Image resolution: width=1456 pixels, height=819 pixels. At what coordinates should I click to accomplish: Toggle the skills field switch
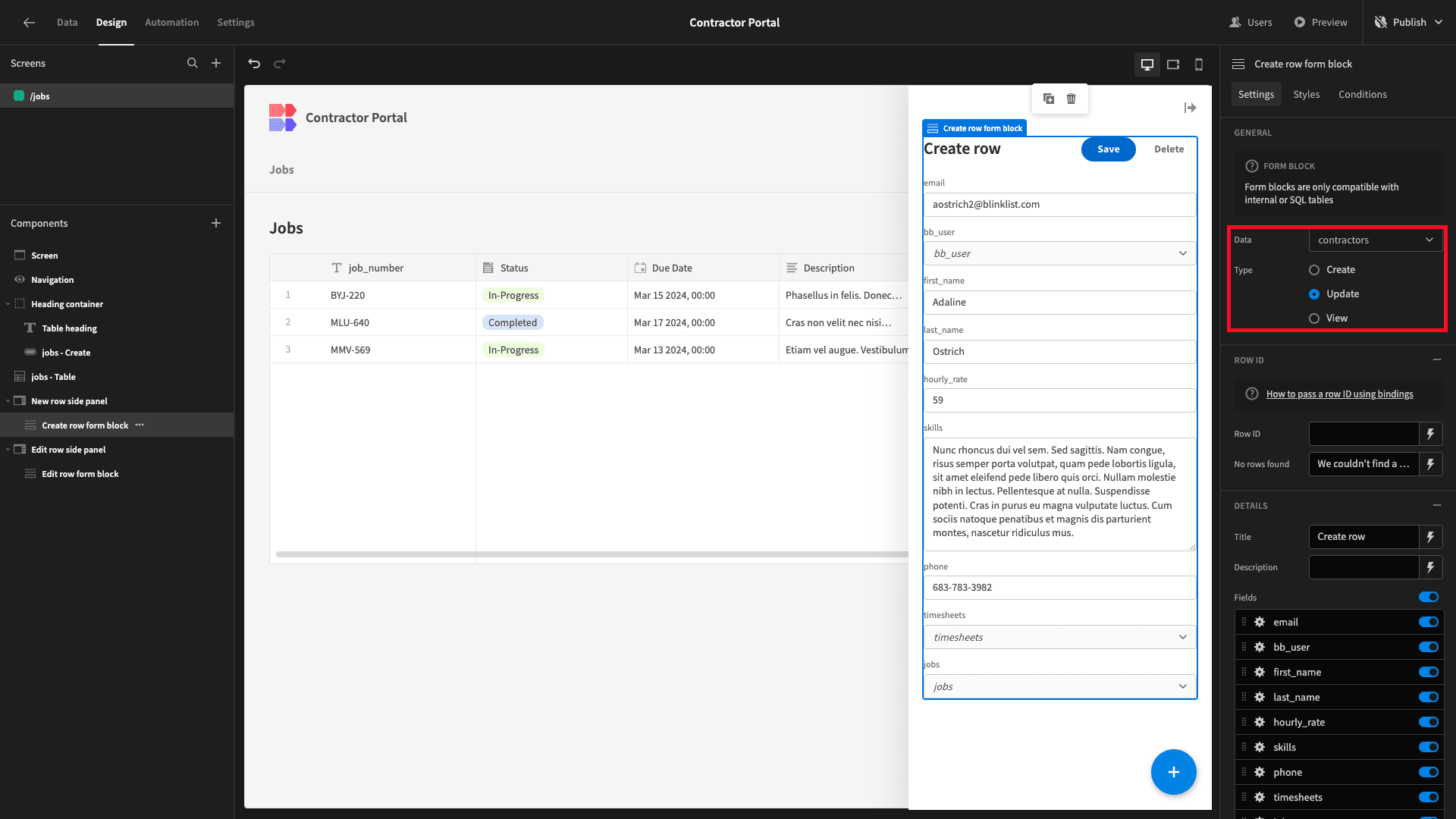pyautogui.click(x=1429, y=747)
